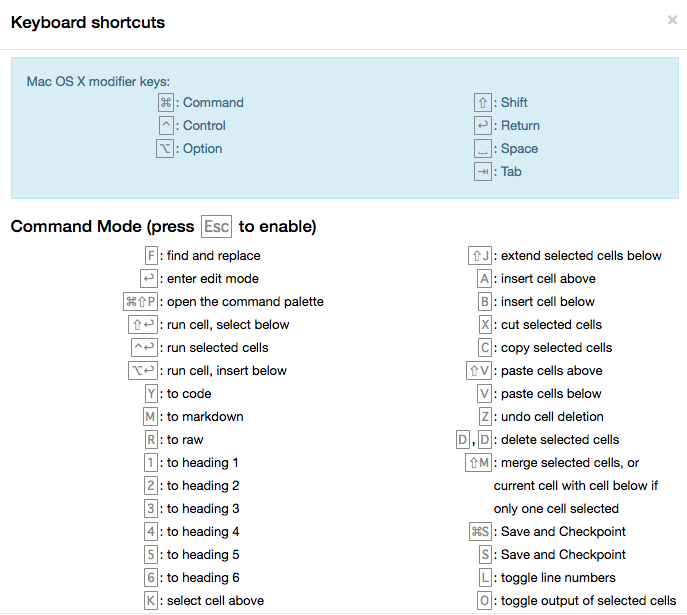
Task: Click the 'paste cells below' text
Action: coord(551,393)
